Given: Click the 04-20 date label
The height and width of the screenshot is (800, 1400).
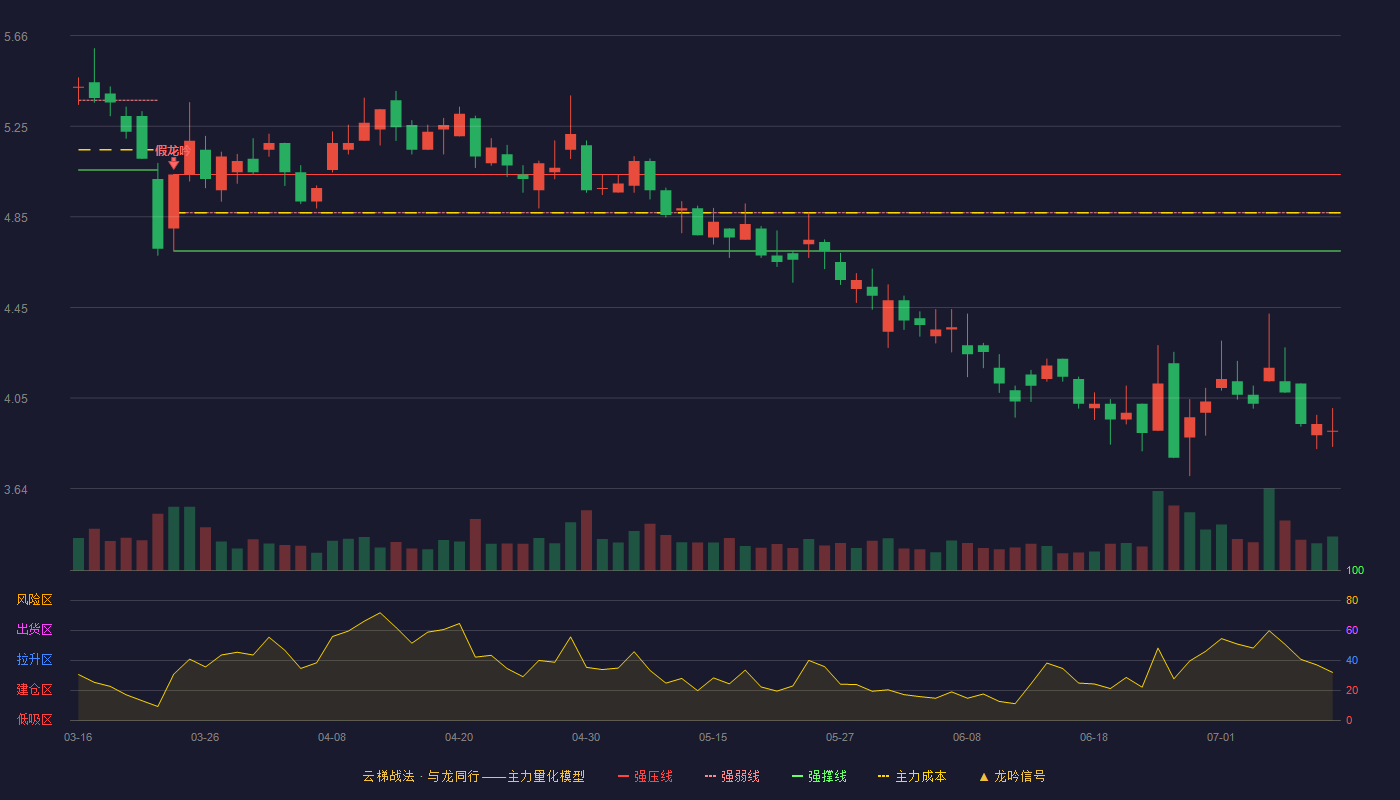Looking at the screenshot, I should pyautogui.click(x=459, y=737).
